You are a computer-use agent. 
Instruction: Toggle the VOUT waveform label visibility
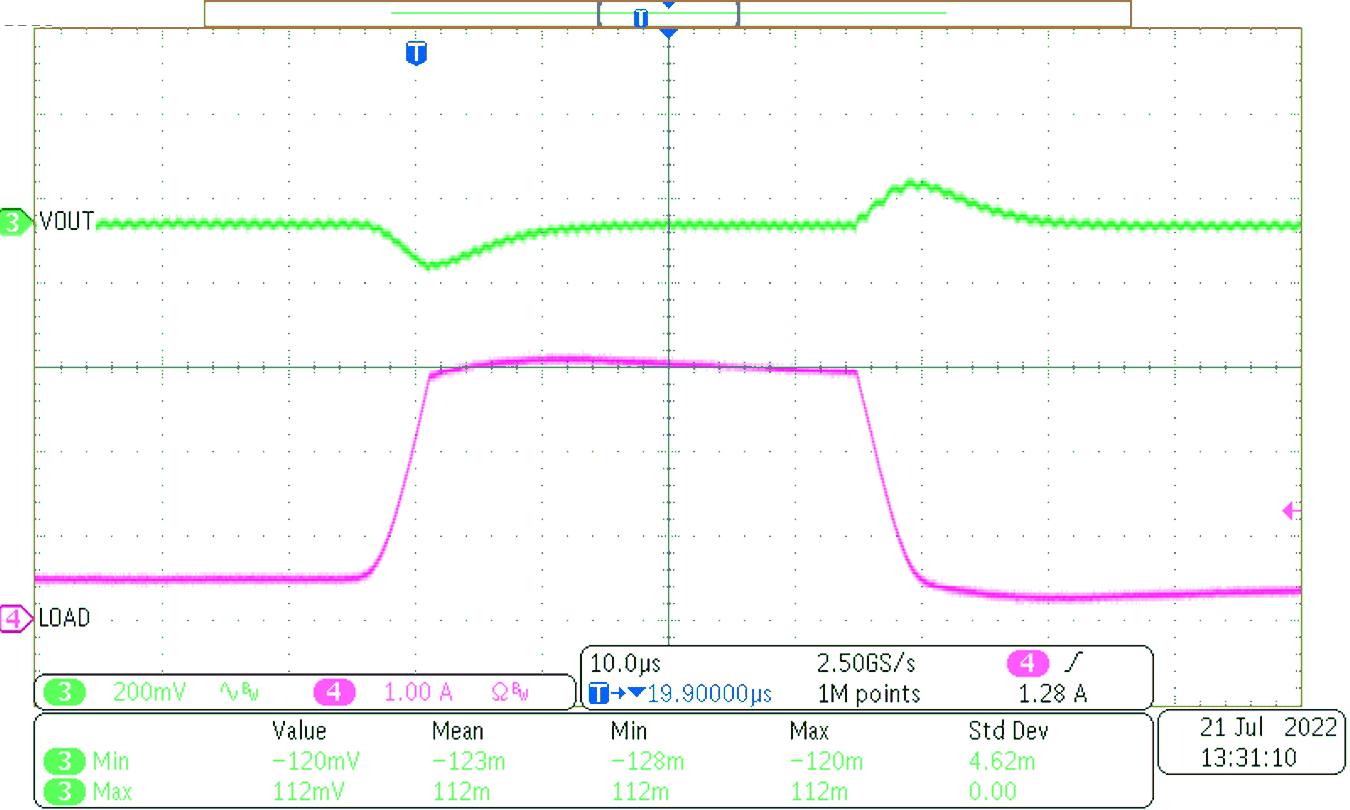[67, 223]
